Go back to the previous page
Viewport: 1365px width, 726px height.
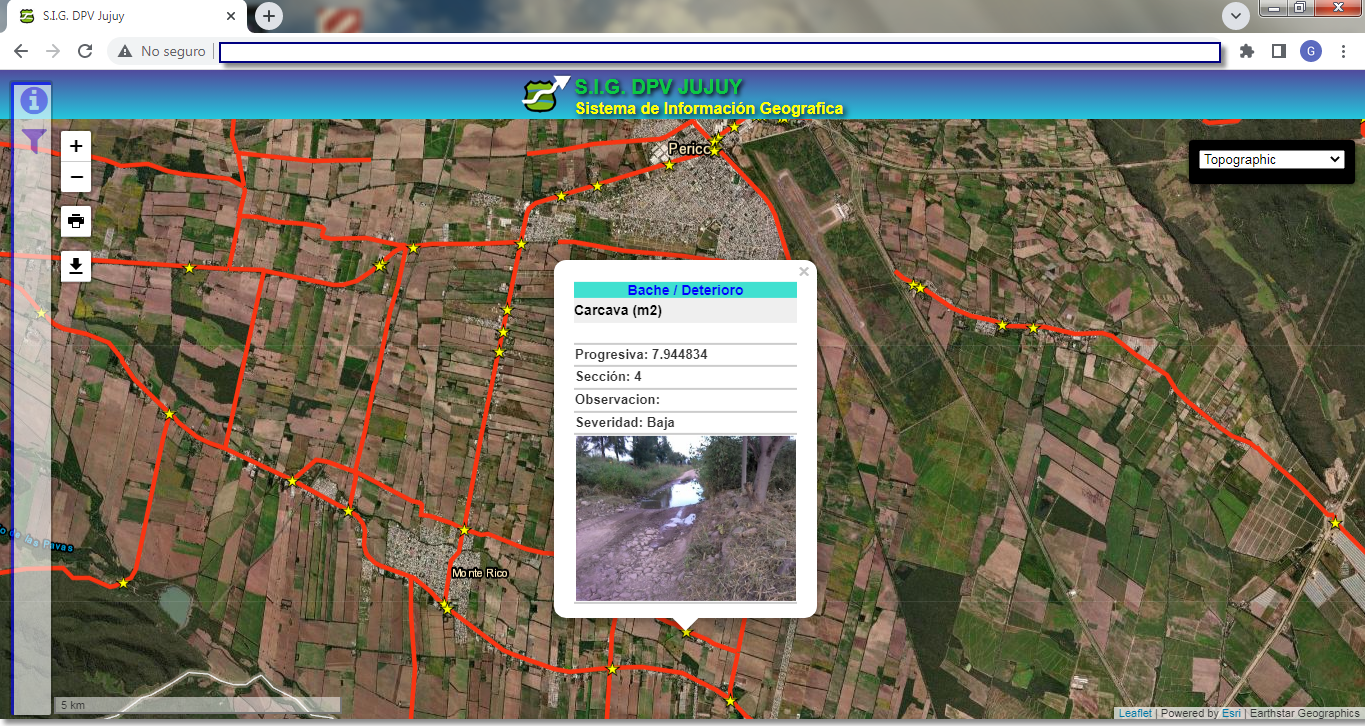pos(21,51)
